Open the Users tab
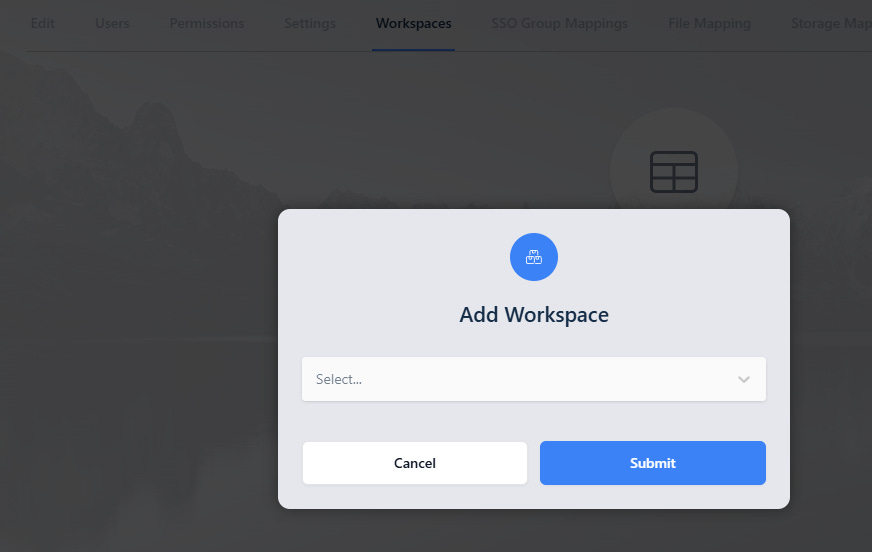 coord(112,23)
